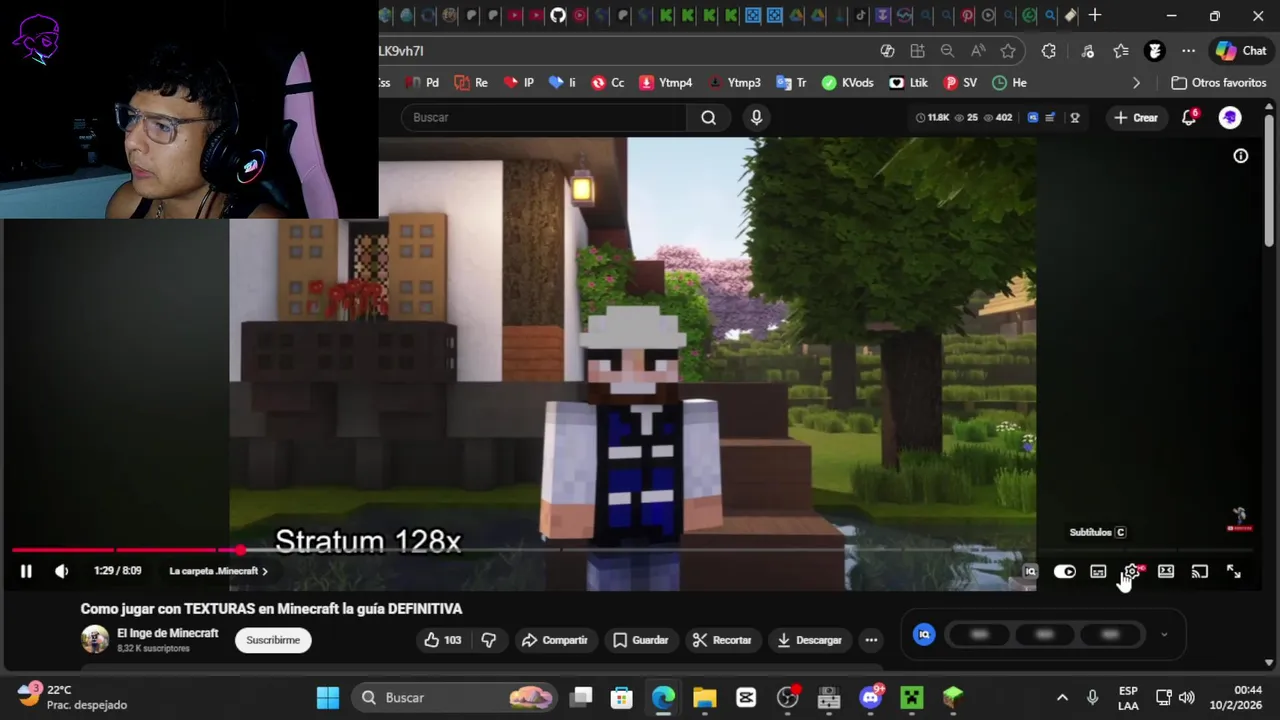Enter fullscreen mode

pos(1234,571)
